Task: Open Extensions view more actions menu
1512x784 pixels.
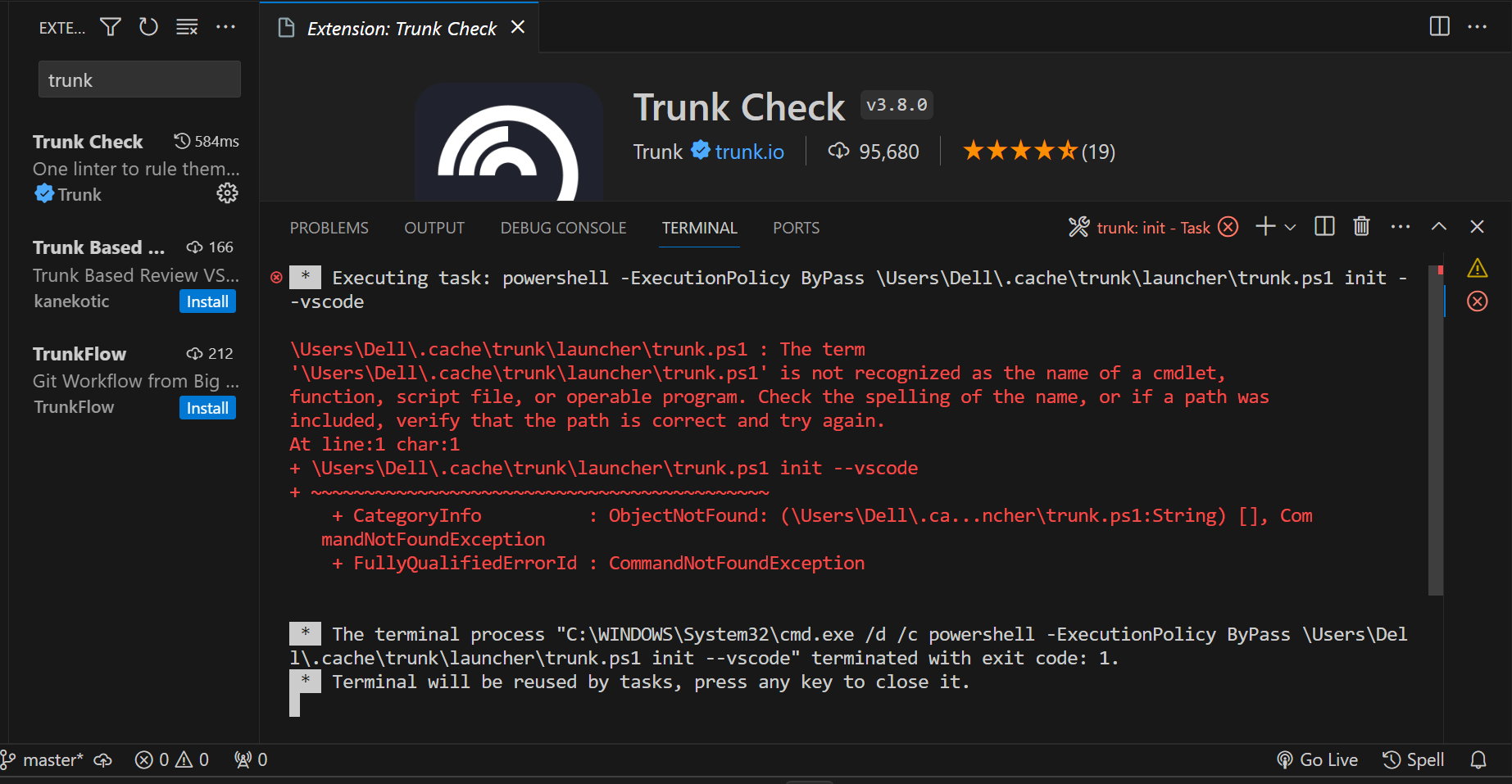Action: tap(225, 27)
